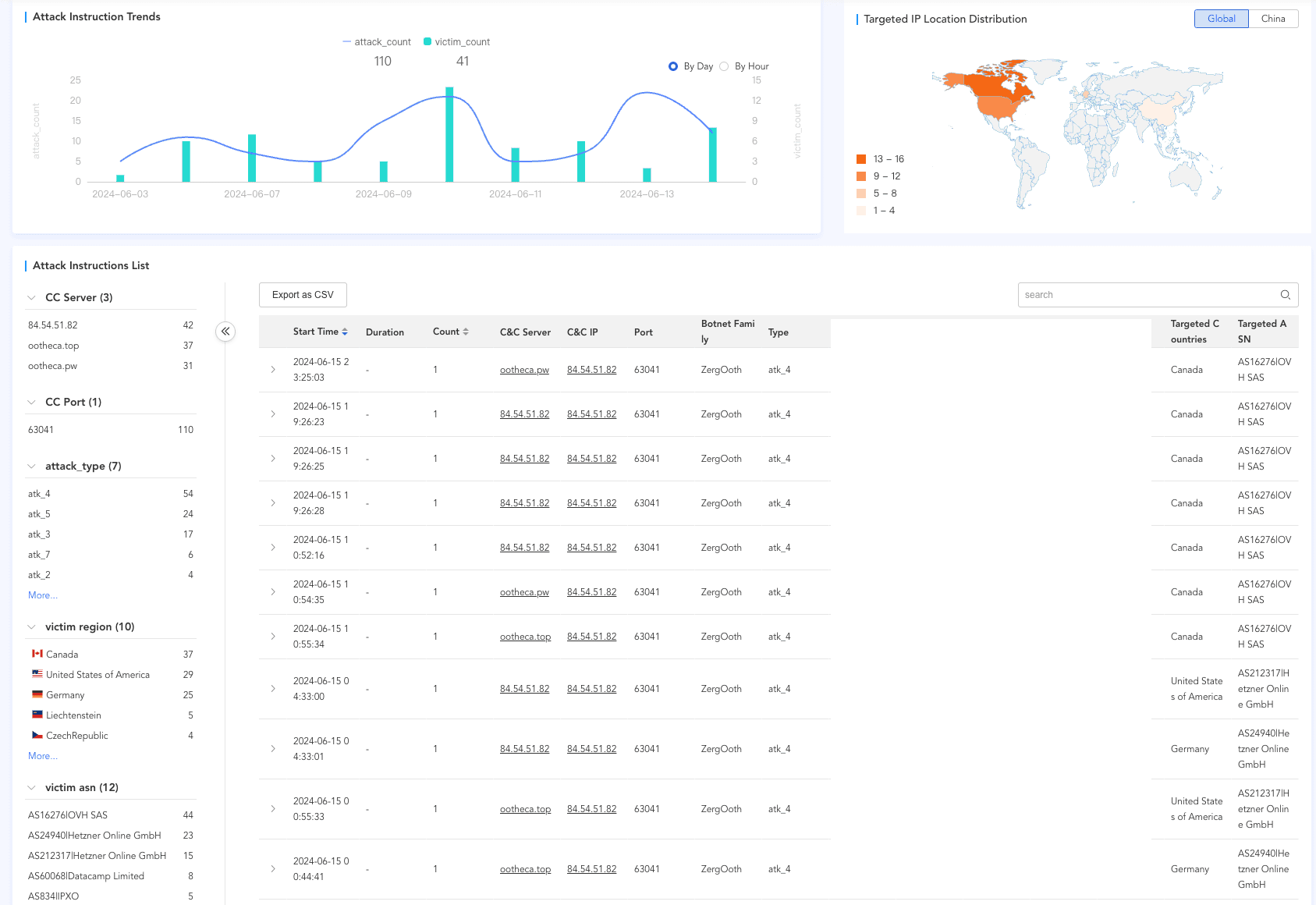Sort by Count column arrows

(466, 332)
